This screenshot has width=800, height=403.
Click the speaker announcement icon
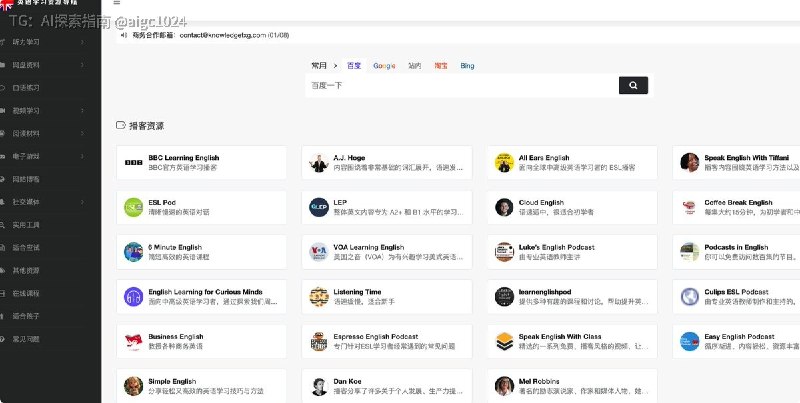[123, 35]
